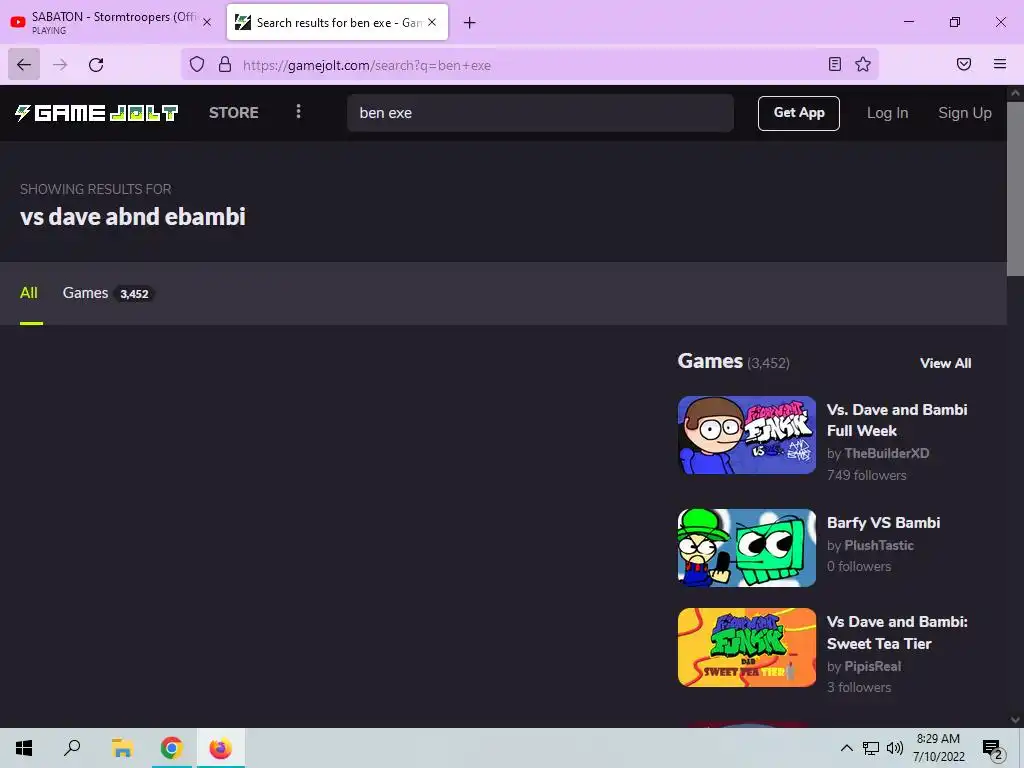Open PlushTastic developer profile
Screen dimensions: 1024x768
[878, 545]
